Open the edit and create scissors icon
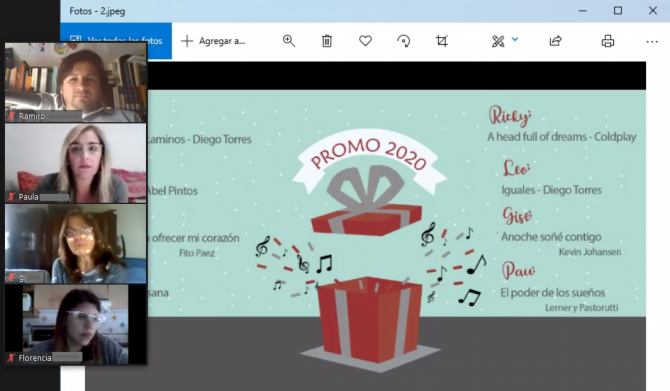The width and height of the screenshot is (670, 391). tap(498, 41)
